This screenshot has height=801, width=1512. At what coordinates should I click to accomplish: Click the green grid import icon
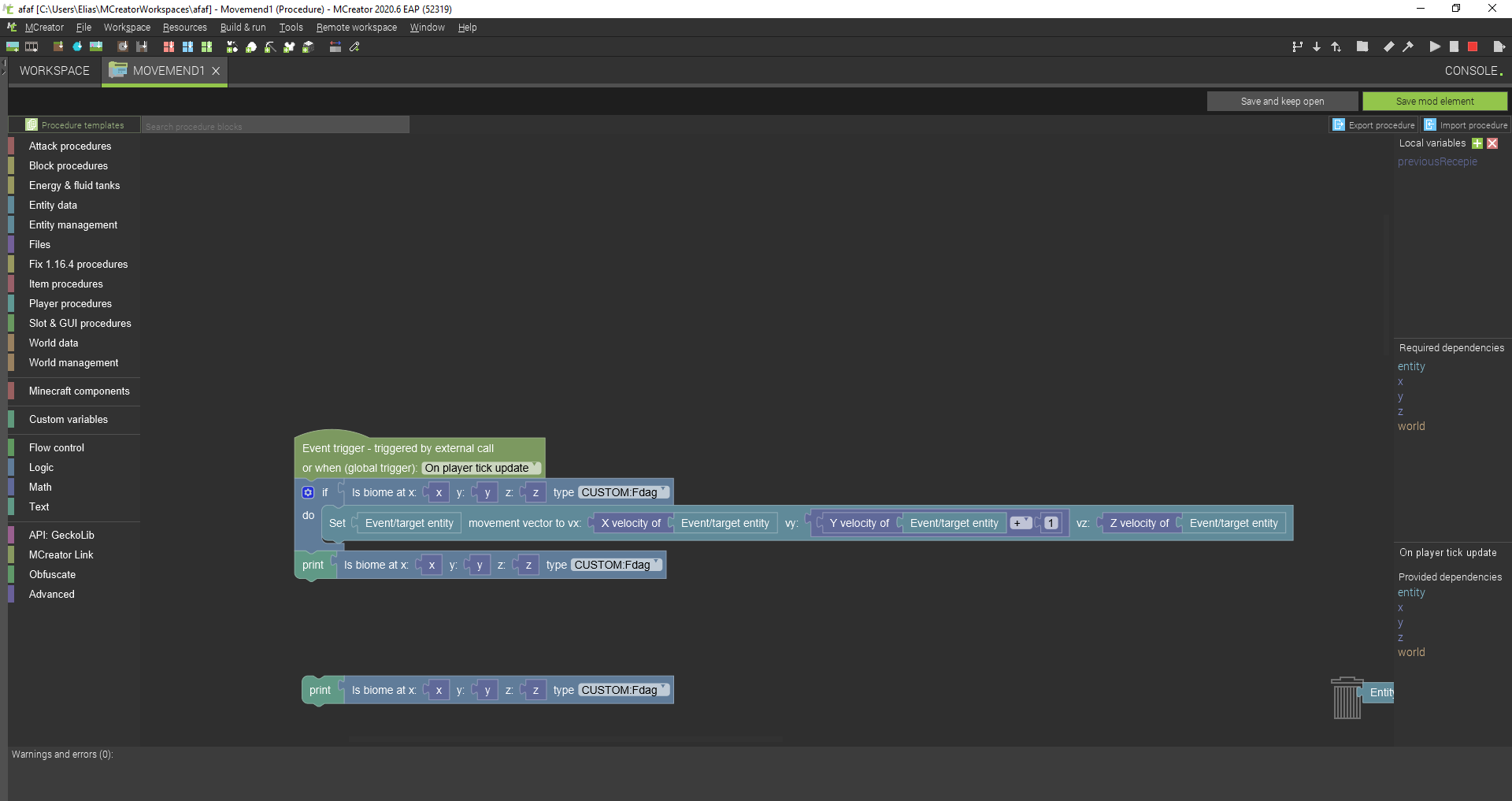[x=206, y=46]
